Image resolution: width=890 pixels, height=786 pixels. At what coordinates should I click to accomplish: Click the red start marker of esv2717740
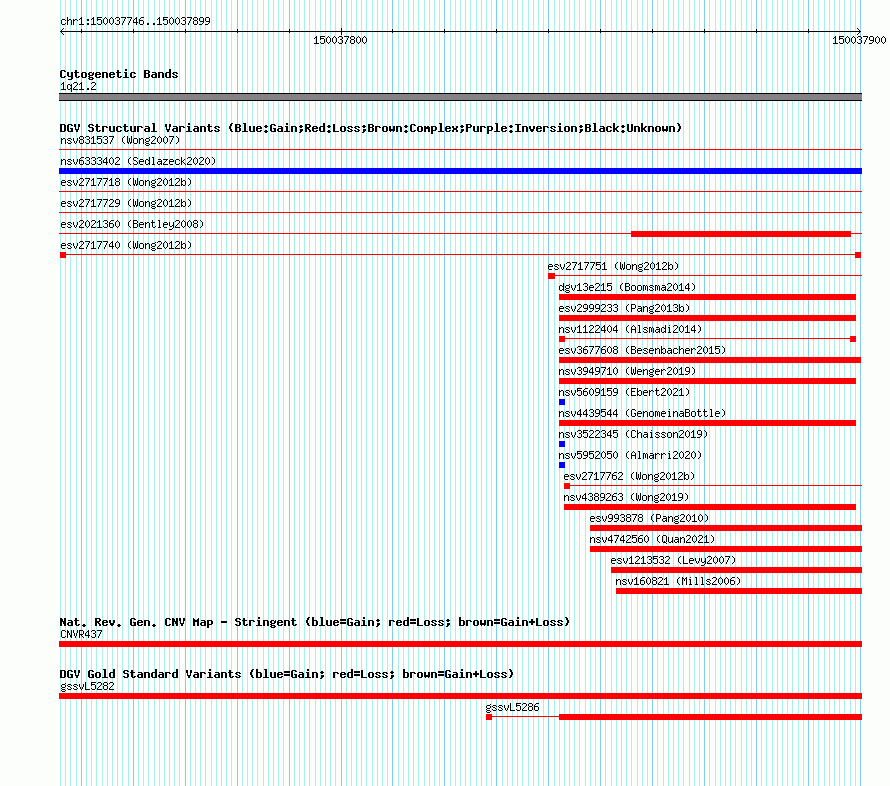tap(63, 255)
